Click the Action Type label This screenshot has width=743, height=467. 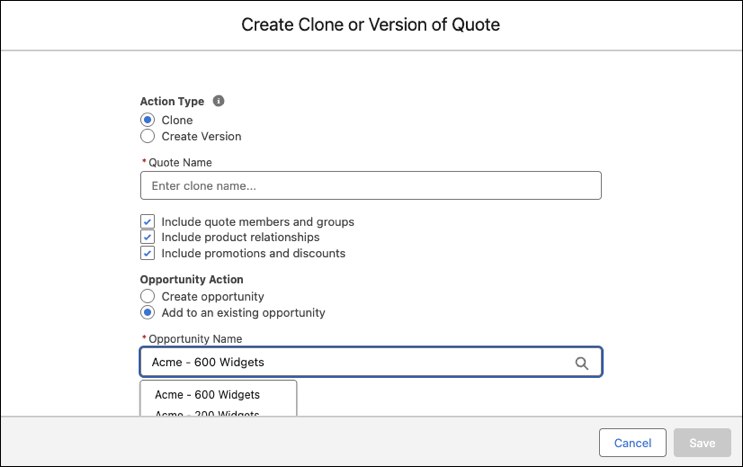pyautogui.click(x=172, y=101)
